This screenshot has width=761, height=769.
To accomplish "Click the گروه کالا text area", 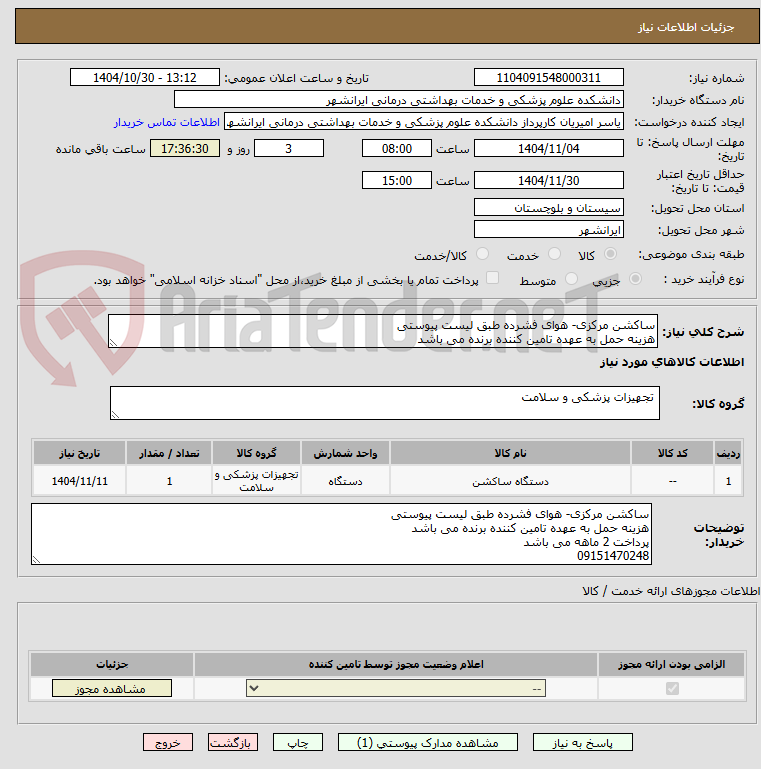I will 385,403.
